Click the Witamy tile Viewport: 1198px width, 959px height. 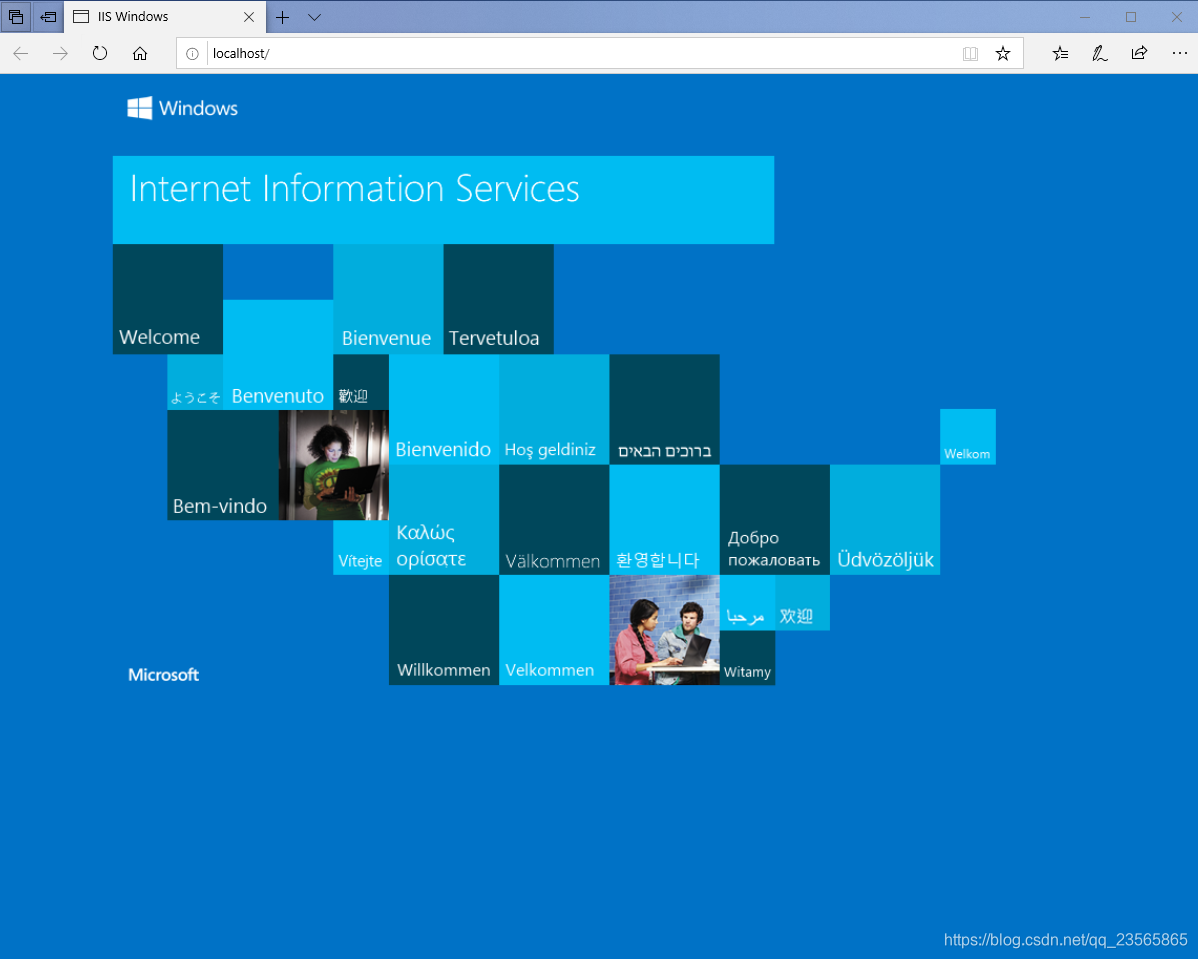747,658
